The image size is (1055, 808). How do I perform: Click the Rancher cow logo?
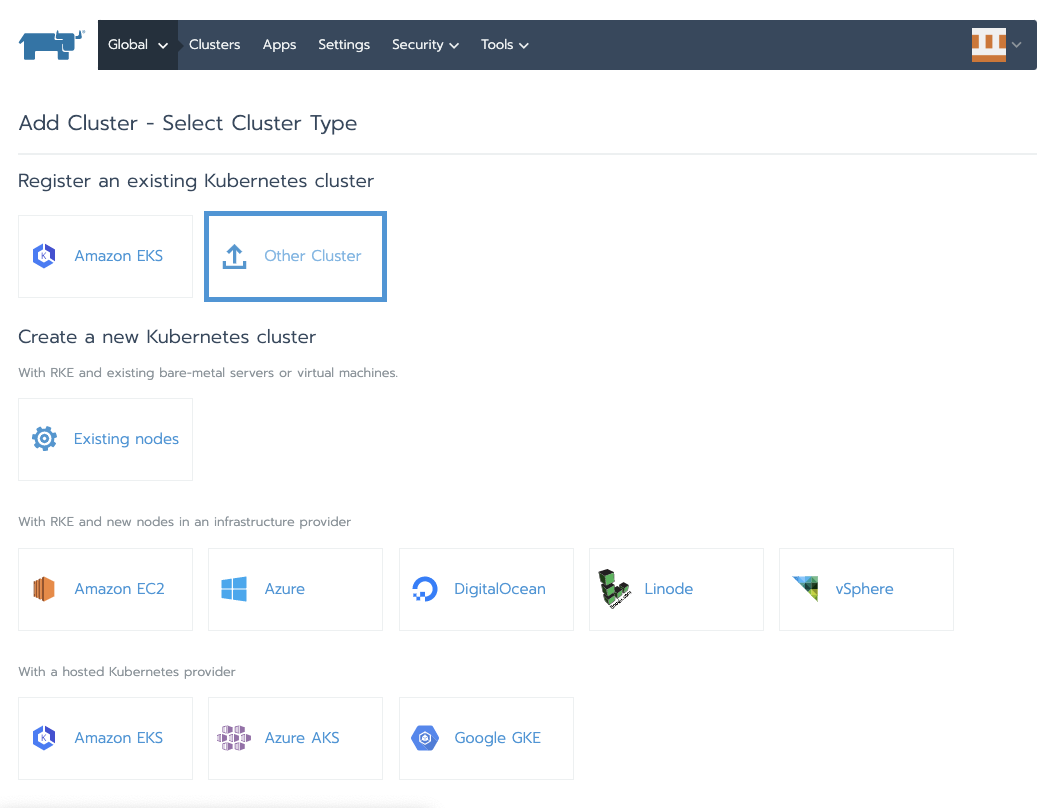pyautogui.click(x=51, y=45)
